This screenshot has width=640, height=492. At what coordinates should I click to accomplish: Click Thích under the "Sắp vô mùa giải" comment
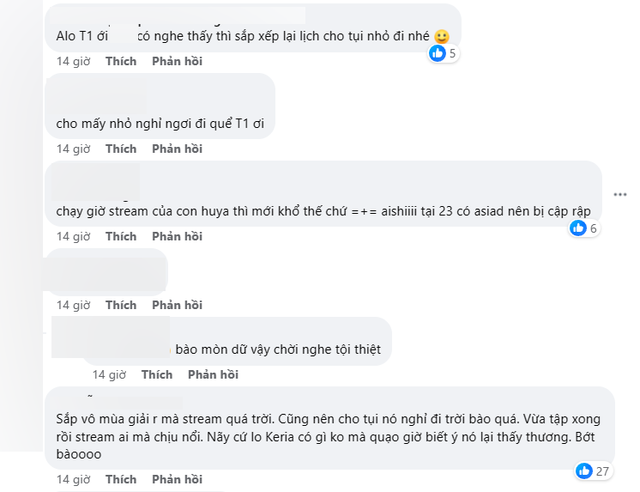tap(121, 481)
